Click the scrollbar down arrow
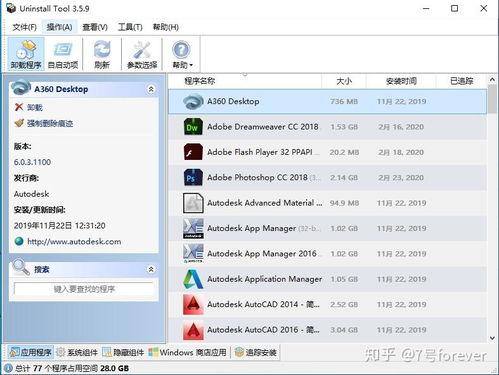The image size is (499, 375). [492, 338]
